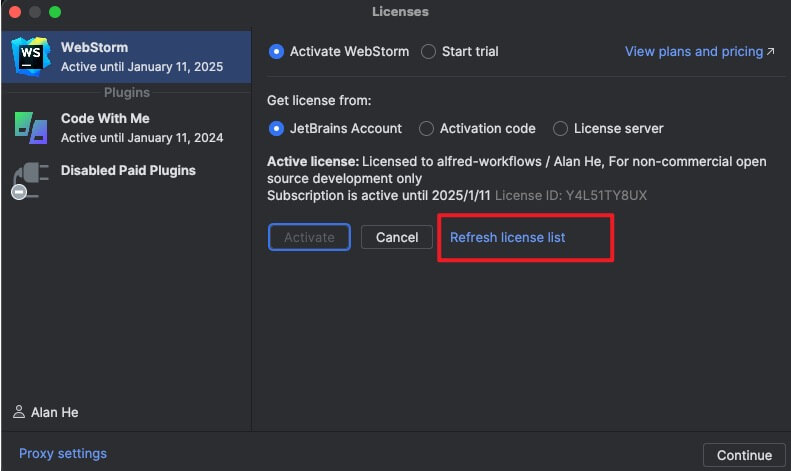
Task: Click the user profile icon beside Alan He
Action: (x=19, y=412)
